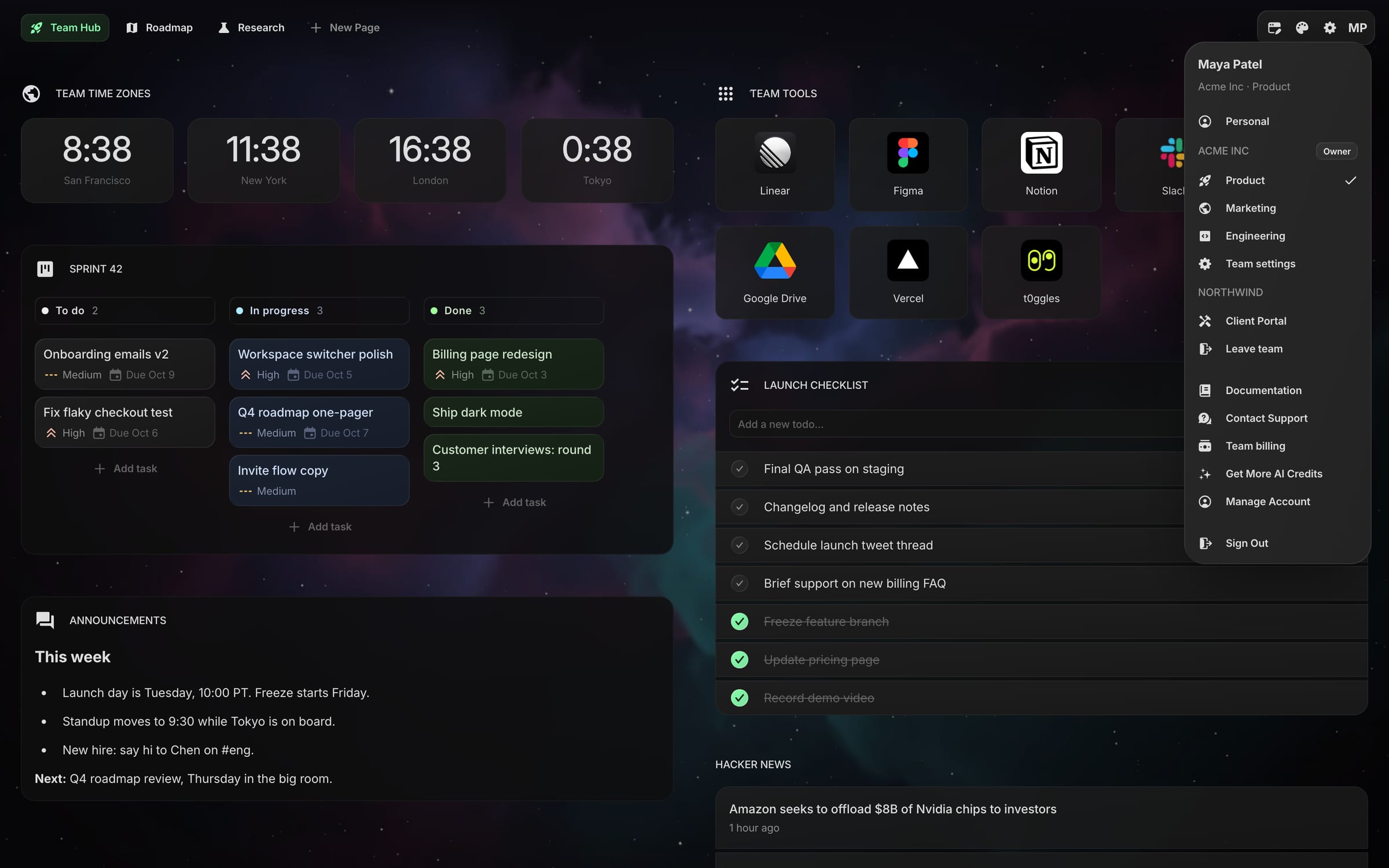This screenshot has height=868, width=1389.
Task: Switch to the Engineering team
Action: 1277,236
